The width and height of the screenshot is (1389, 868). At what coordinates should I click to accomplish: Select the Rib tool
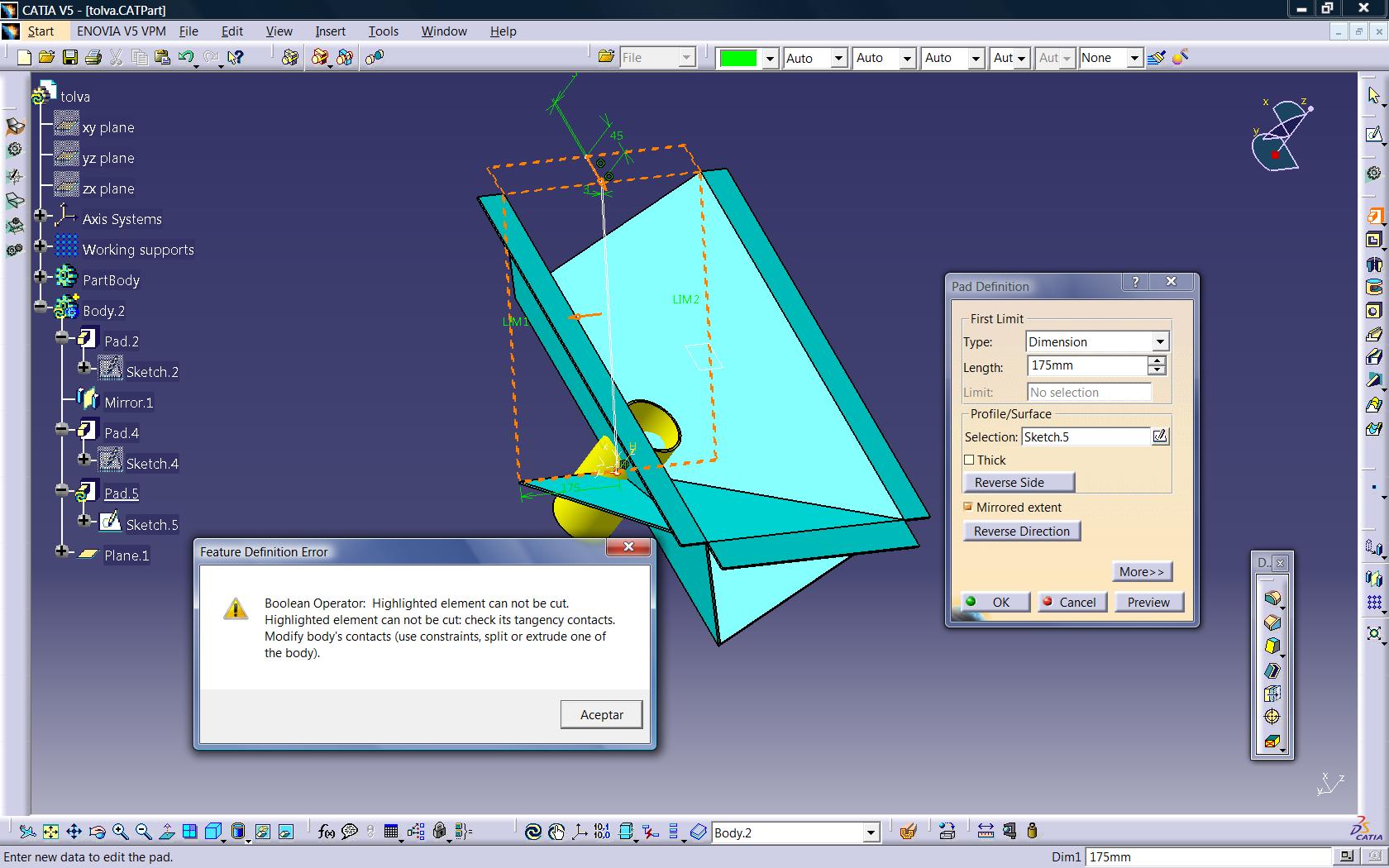[x=1373, y=334]
